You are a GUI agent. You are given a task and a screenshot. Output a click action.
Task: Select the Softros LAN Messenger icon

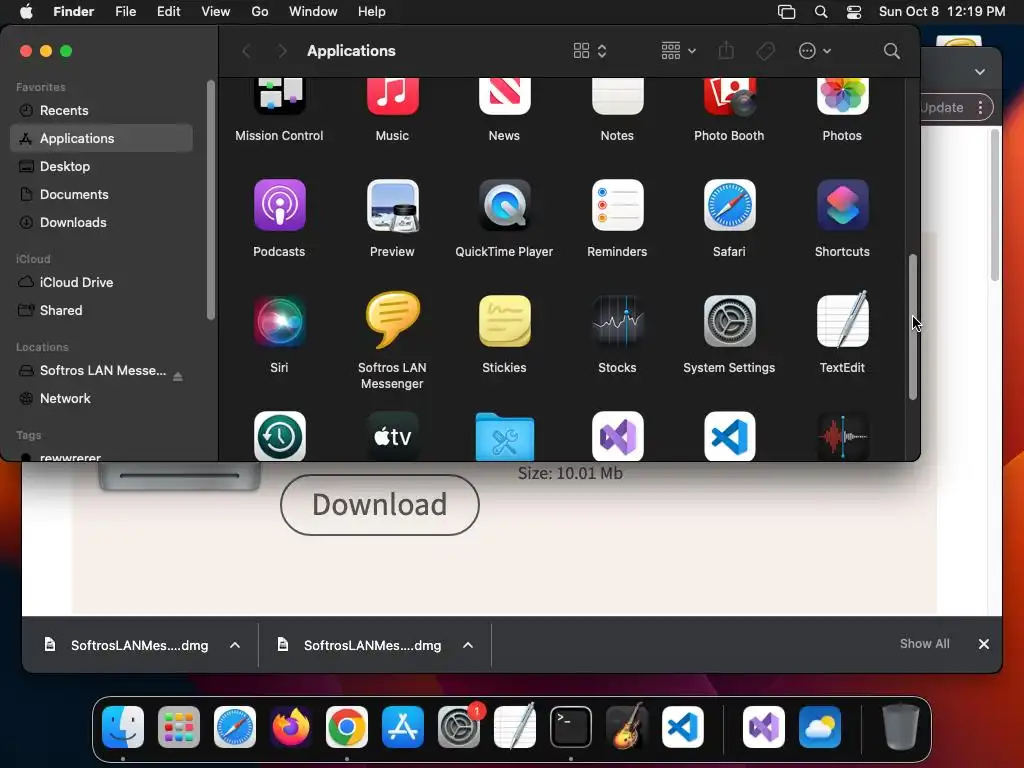(392, 320)
